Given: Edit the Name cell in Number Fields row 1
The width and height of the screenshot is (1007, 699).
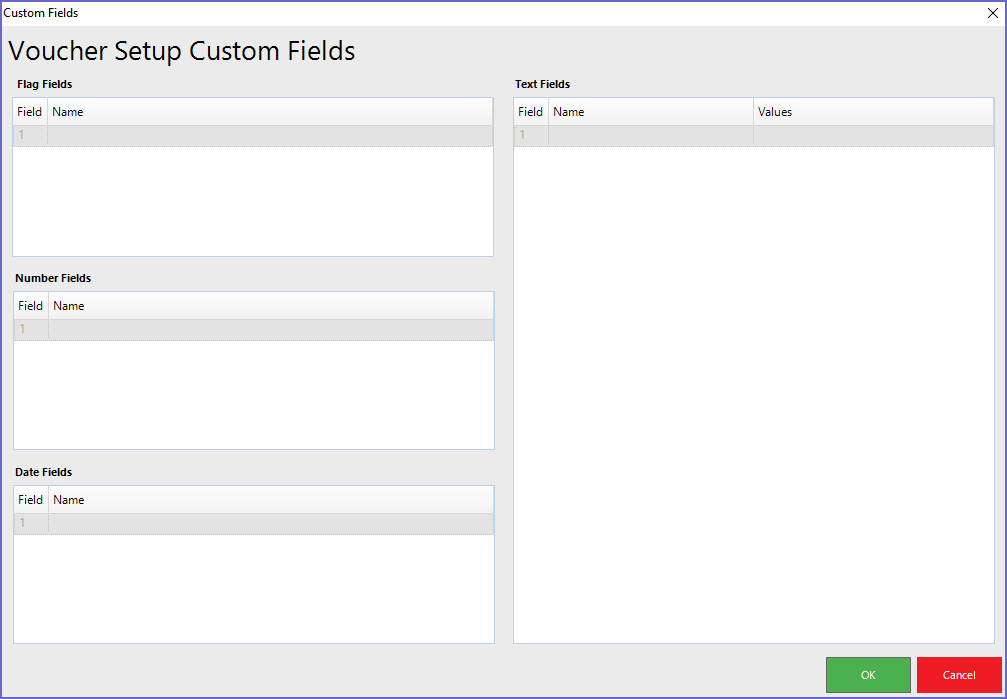Looking at the screenshot, I should tap(270, 329).
